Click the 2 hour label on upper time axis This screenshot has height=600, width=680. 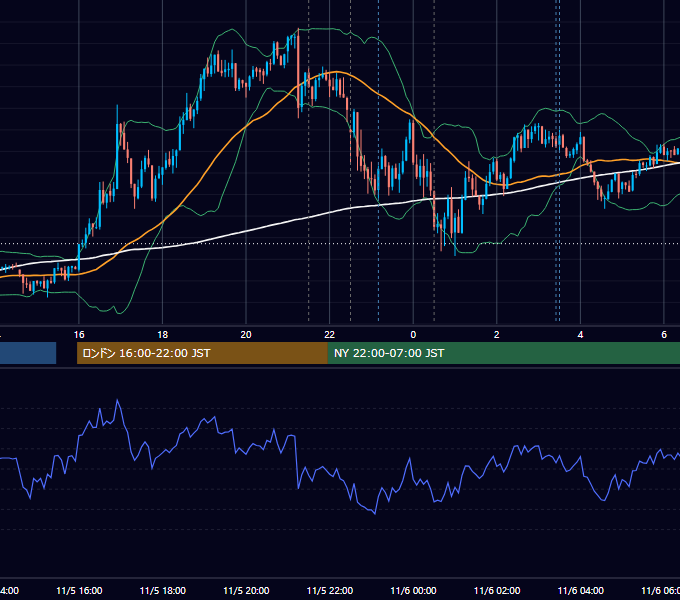(x=497, y=335)
